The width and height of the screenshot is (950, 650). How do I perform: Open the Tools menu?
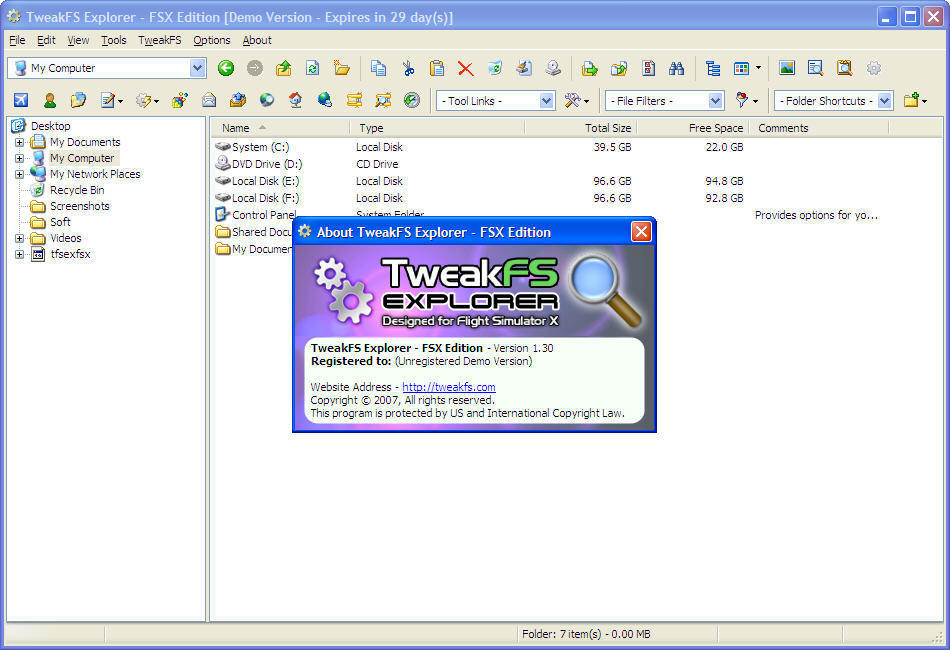113,40
